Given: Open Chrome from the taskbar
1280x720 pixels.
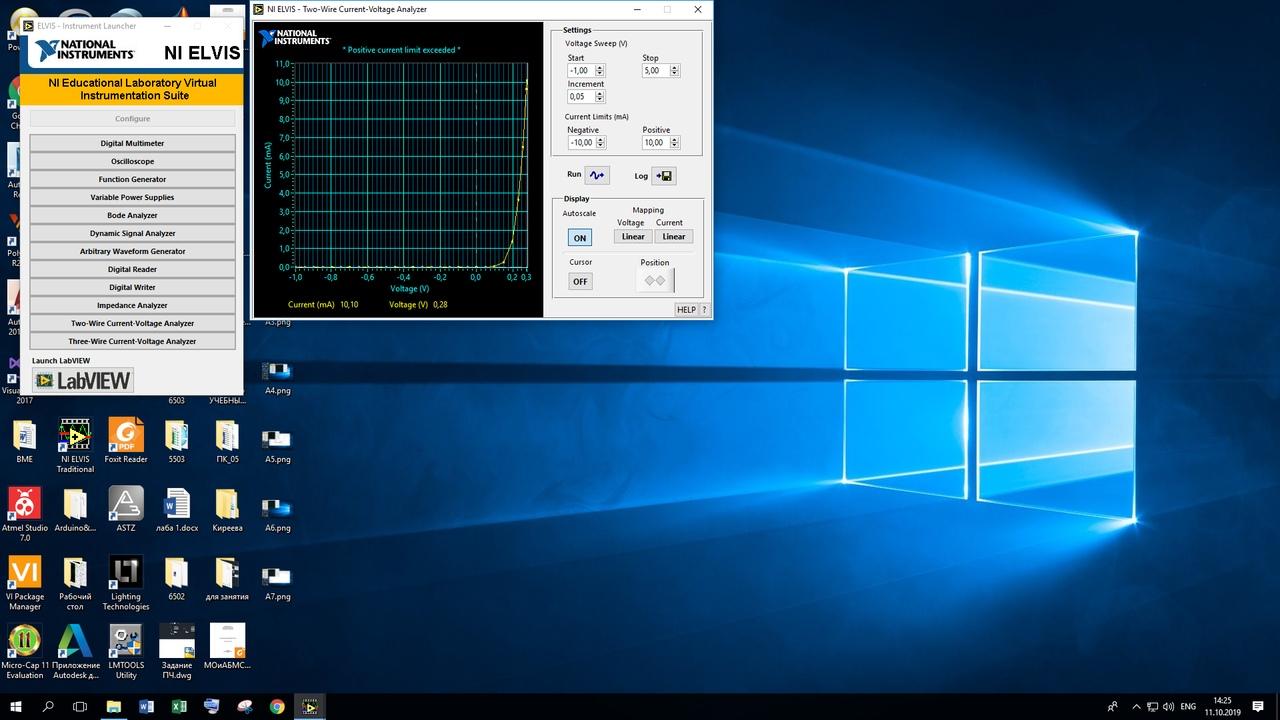Looking at the screenshot, I should (277, 706).
